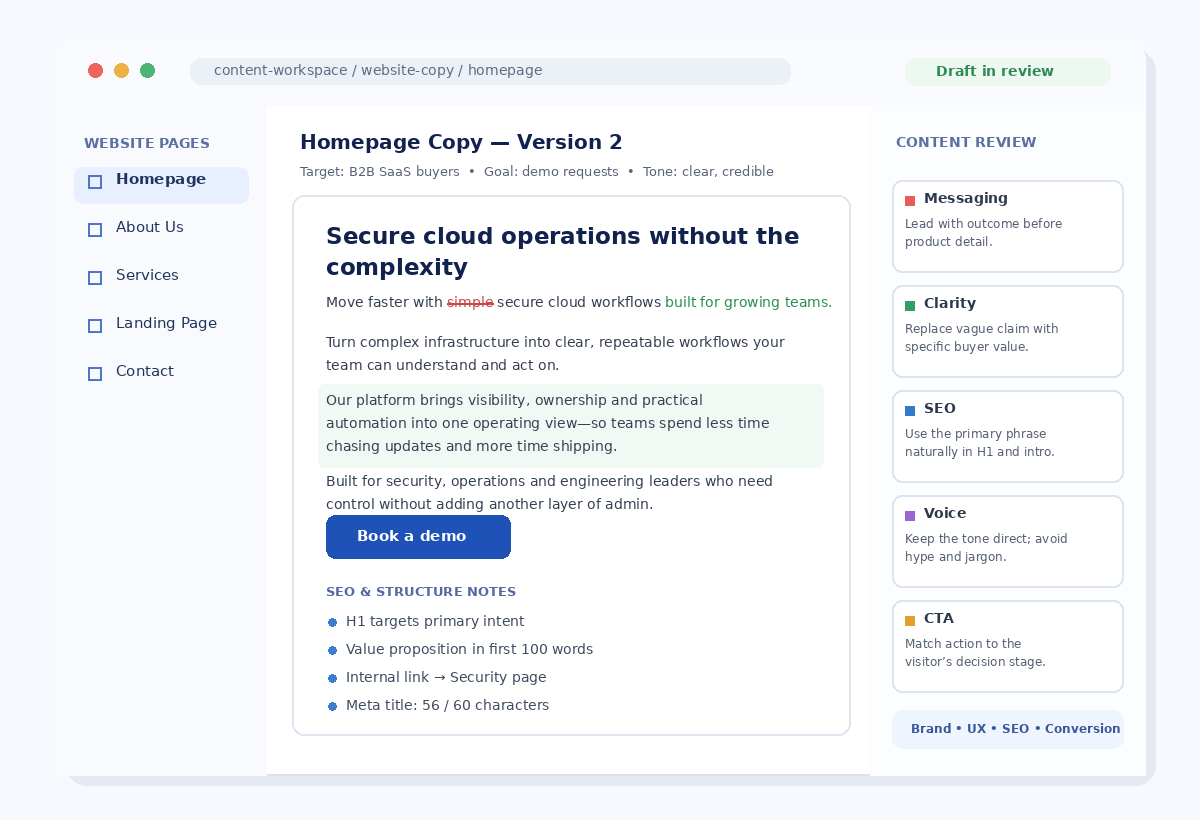Open the Contact page item
The height and width of the screenshot is (820, 1200).
(145, 372)
